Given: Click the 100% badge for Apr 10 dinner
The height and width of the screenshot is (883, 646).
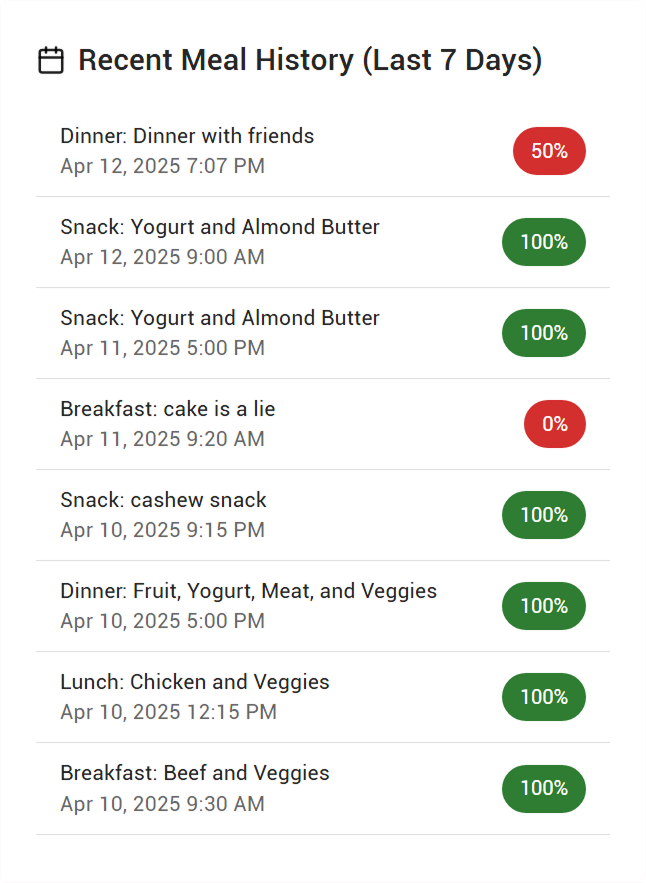Looking at the screenshot, I should point(544,606).
